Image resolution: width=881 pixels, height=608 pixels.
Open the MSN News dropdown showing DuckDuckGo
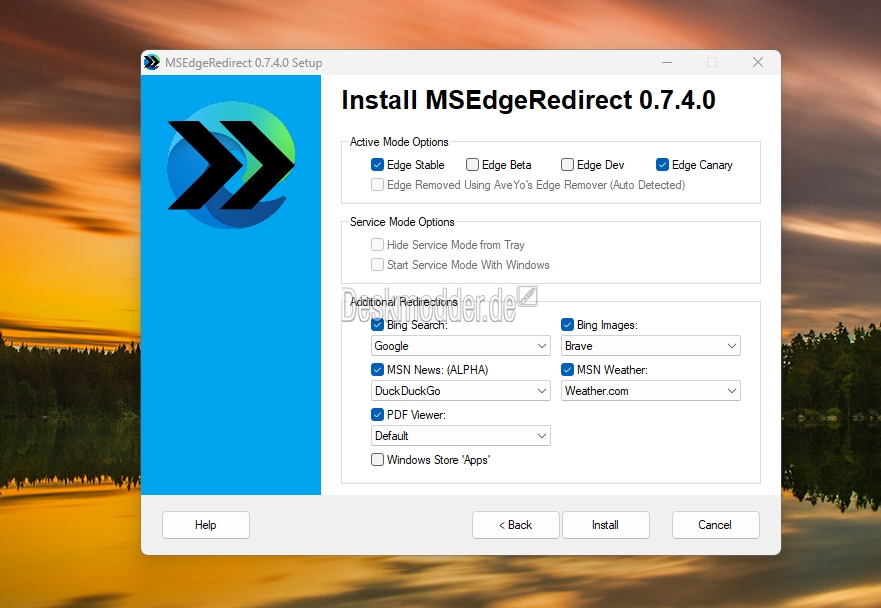[461, 391]
